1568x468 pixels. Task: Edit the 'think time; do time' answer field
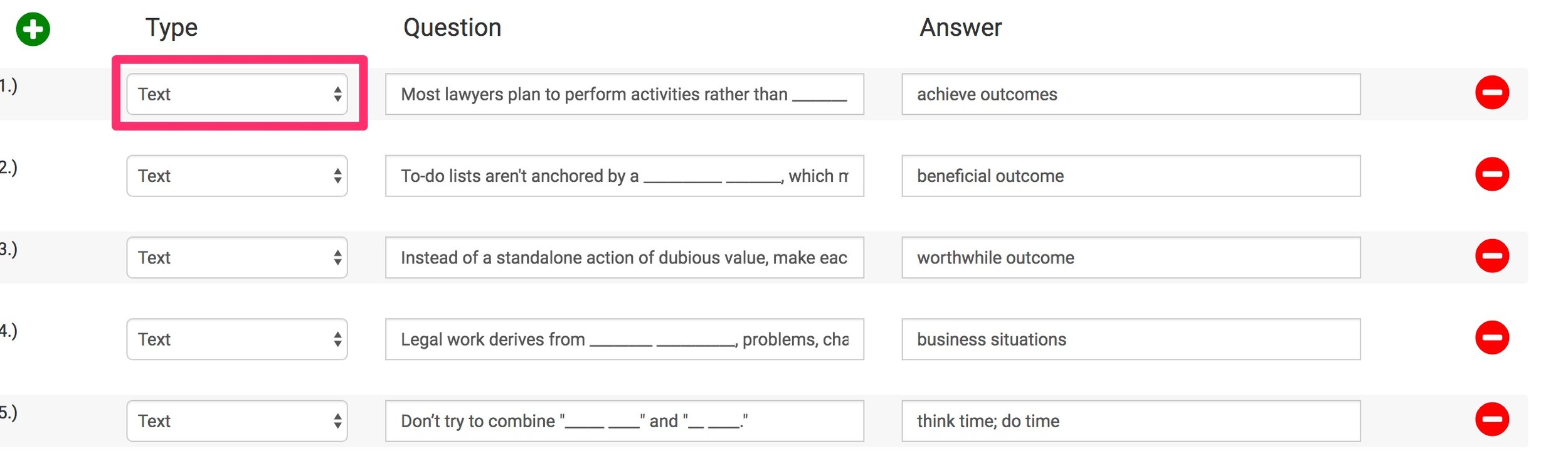click(1131, 421)
